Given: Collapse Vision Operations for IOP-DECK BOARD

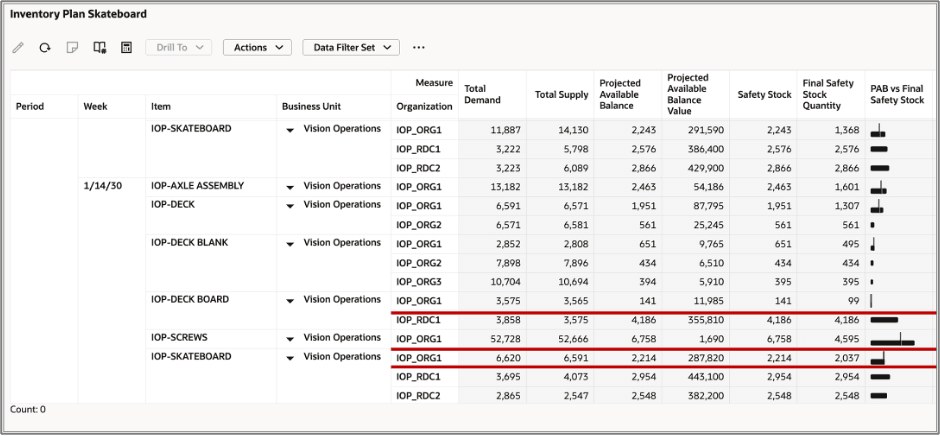Looking at the screenshot, I should point(290,300).
